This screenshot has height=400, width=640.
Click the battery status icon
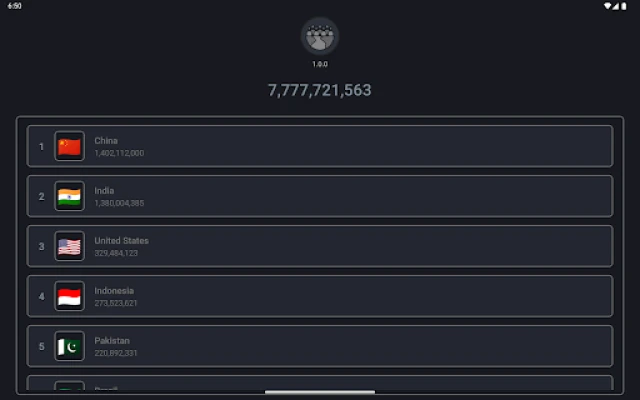[622, 6]
